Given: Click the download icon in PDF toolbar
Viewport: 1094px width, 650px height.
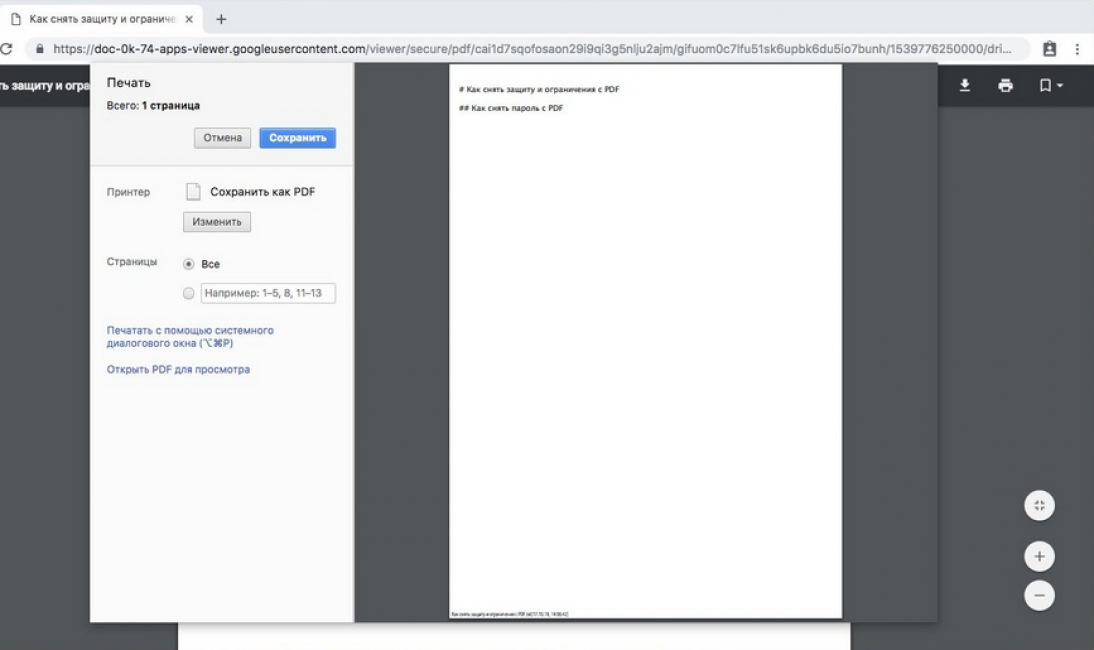Looking at the screenshot, I should [965, 86].
